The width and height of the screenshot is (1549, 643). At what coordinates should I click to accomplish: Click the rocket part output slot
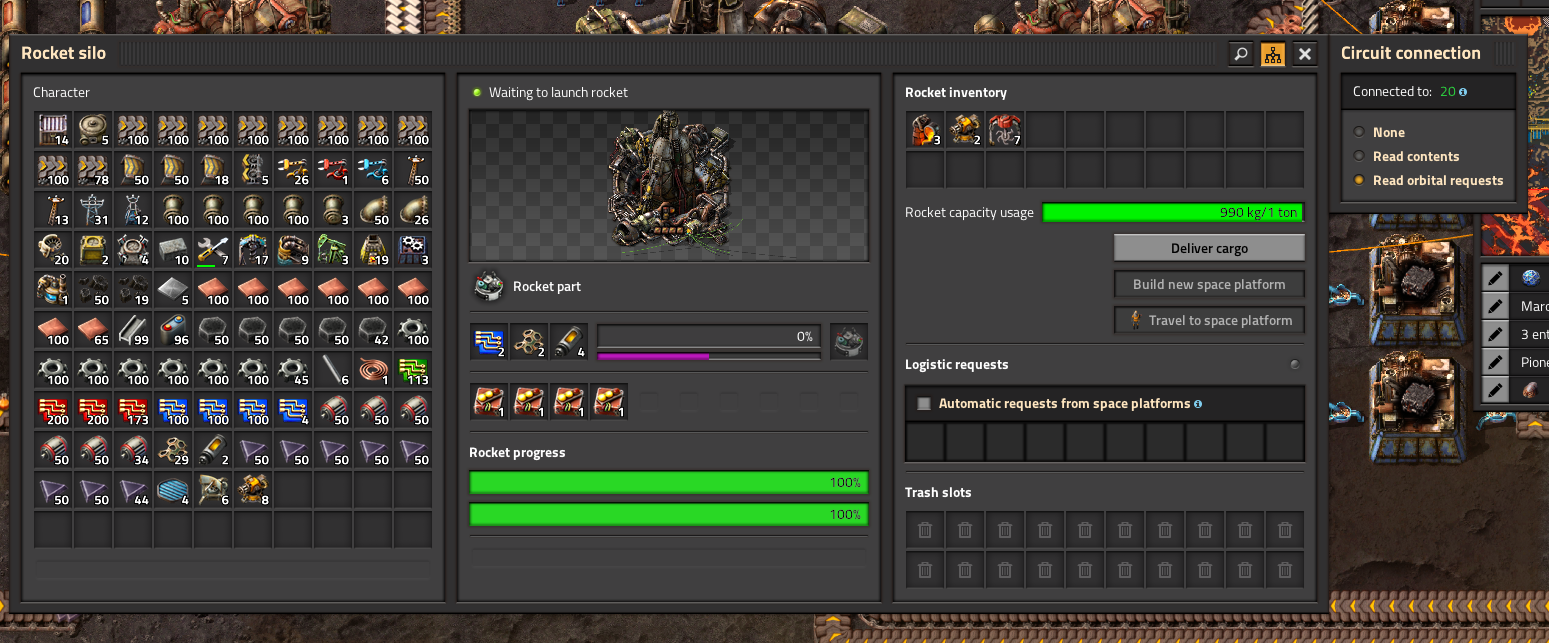(849, 341)
